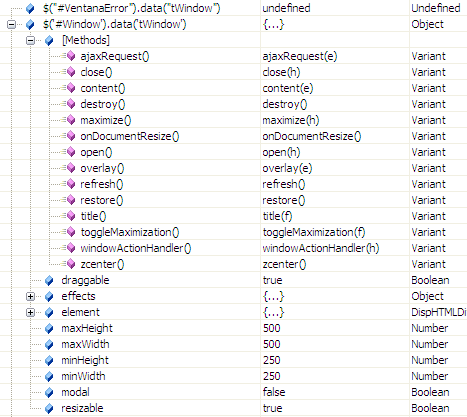
Task: Click the method icon beside destroy()
Action: point(71,104)
